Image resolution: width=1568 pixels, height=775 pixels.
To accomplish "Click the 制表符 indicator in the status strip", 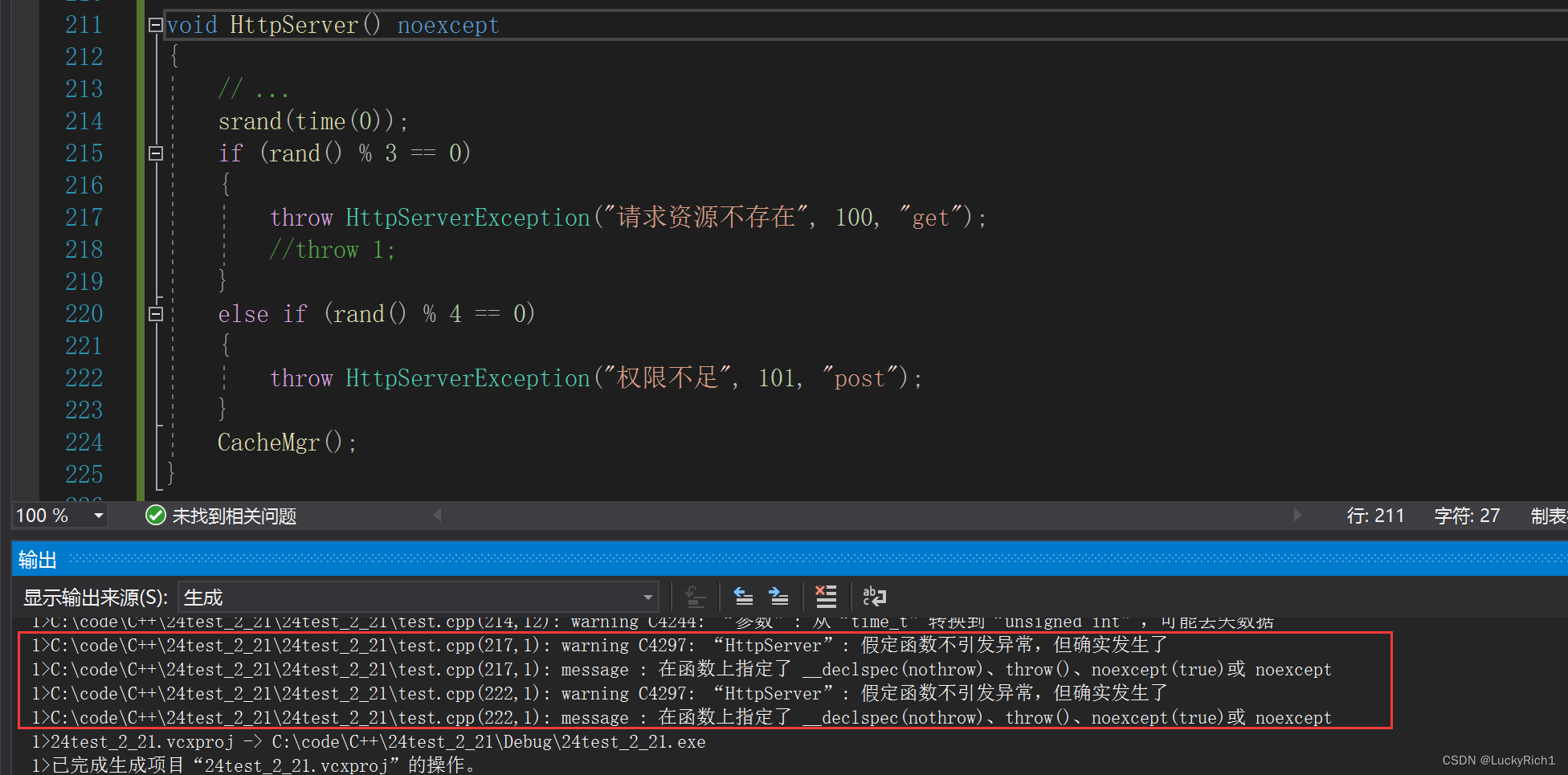I will coord(1549,516).
